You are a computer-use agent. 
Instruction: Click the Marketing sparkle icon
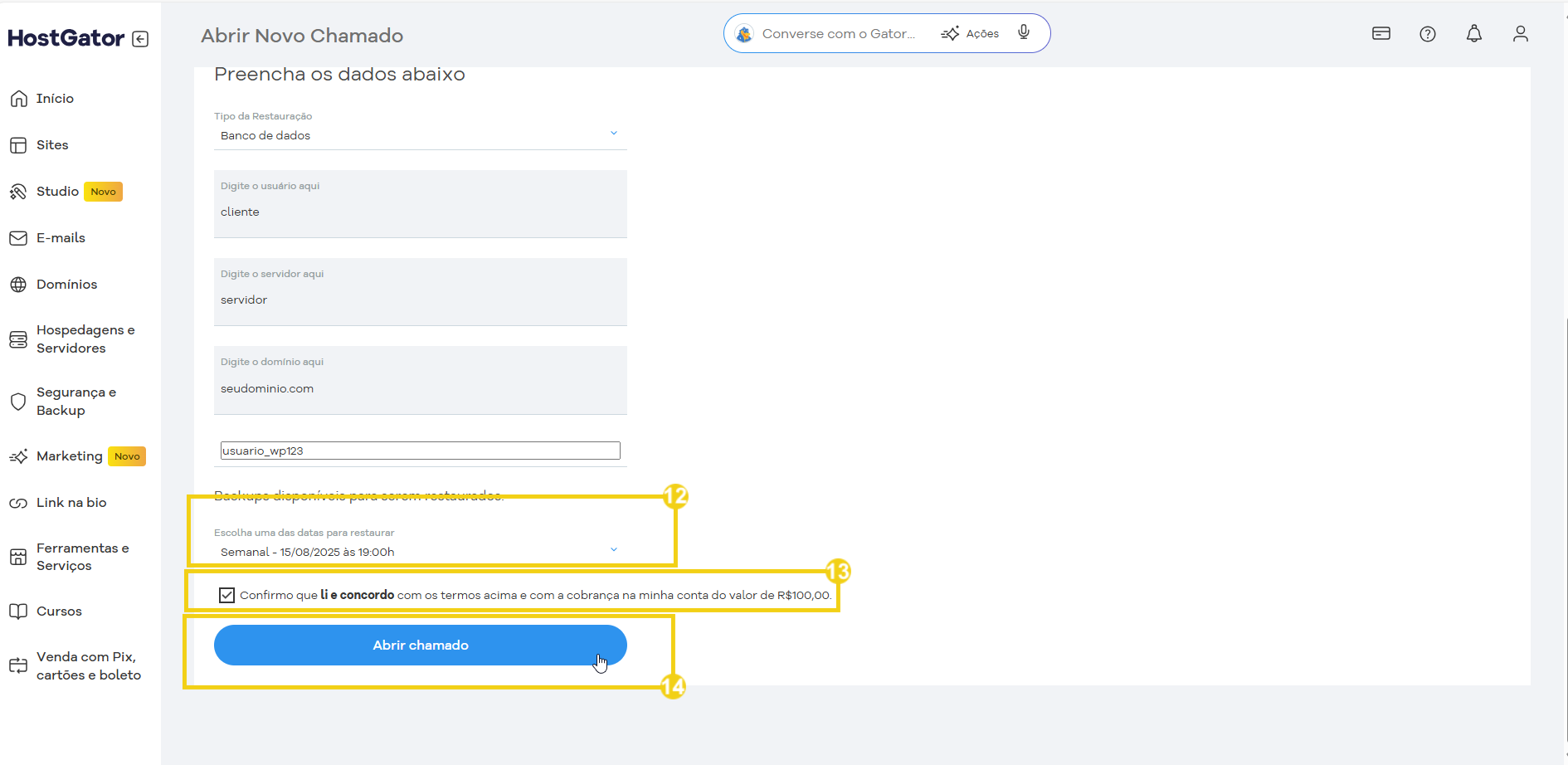tap(18, 456)
